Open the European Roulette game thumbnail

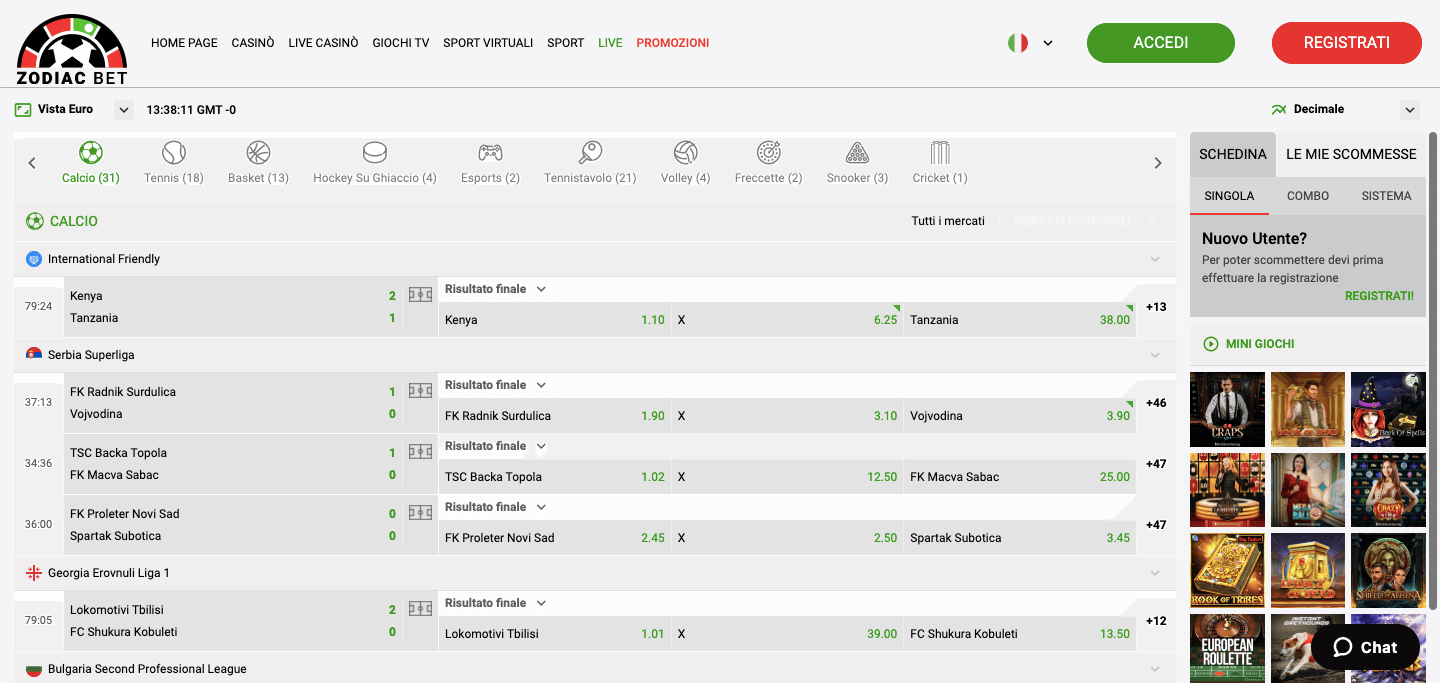(x=1227, y=648)
